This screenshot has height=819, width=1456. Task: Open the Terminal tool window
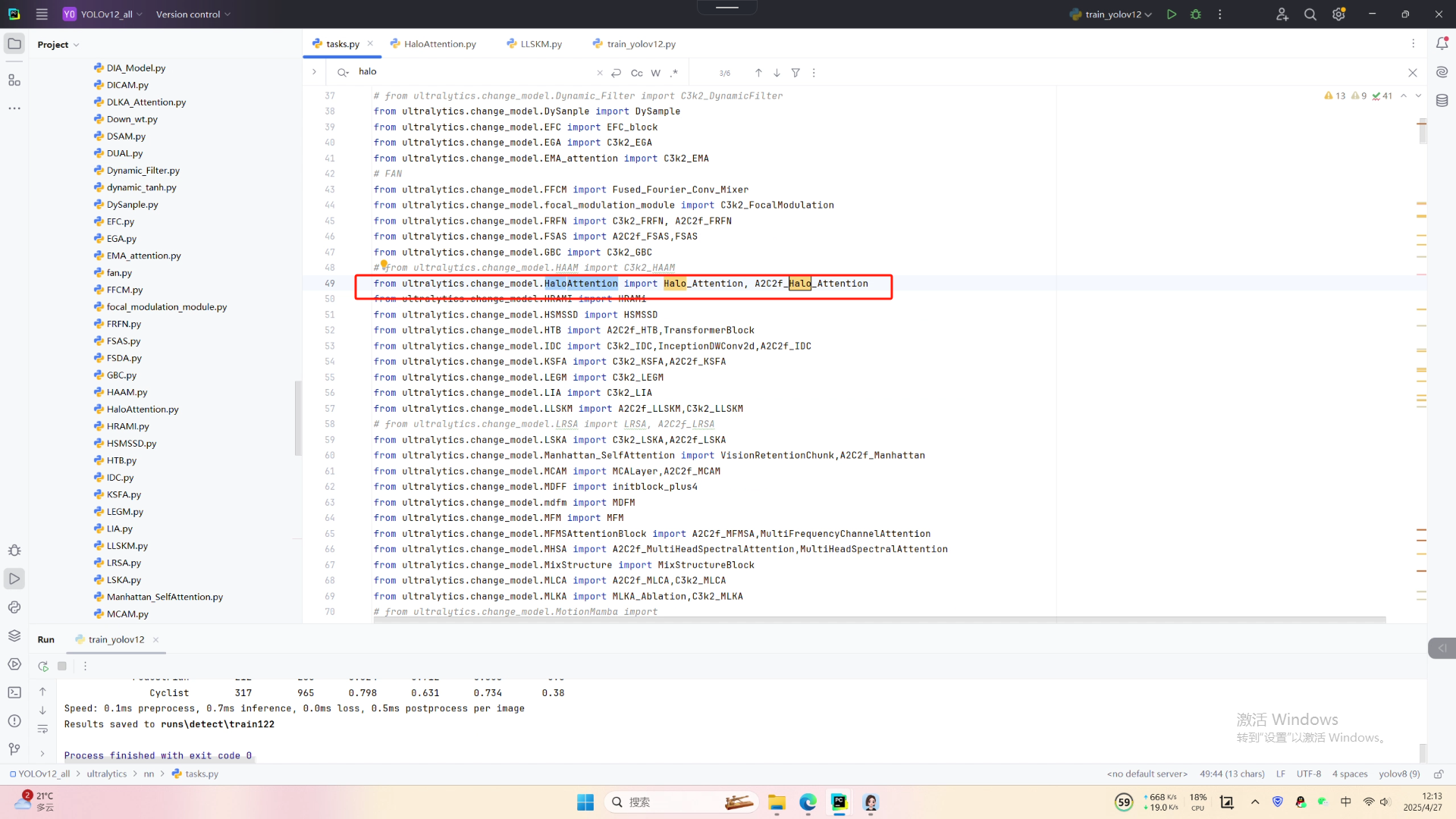(x=14, y=692)
